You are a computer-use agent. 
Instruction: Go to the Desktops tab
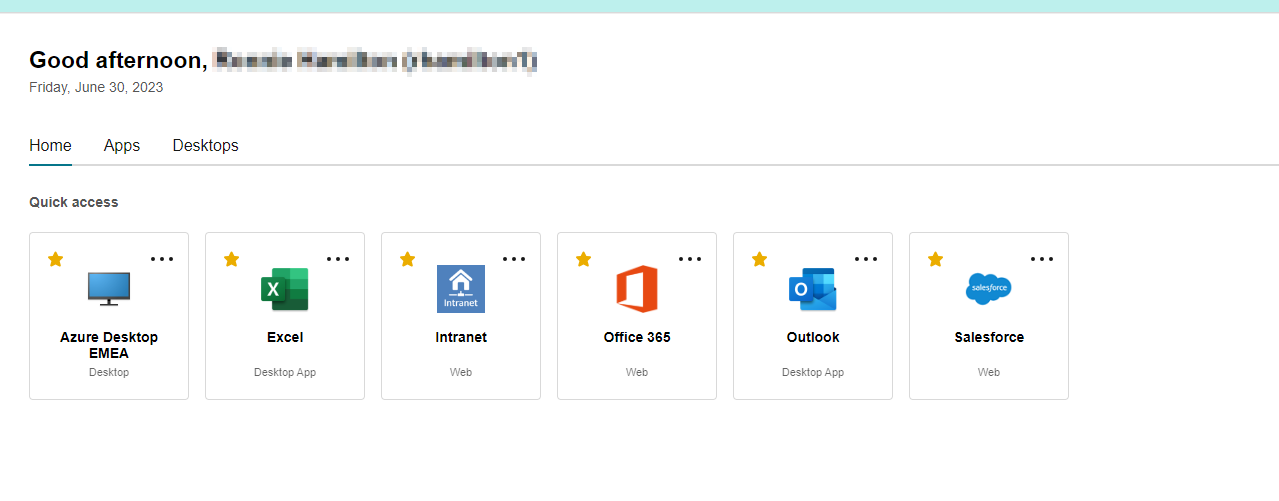tap(205, 146)
